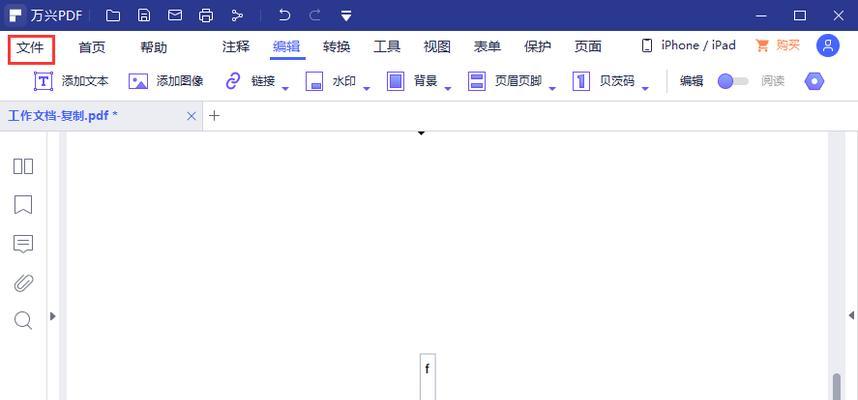Viewport: 858px width, 400px height.
Task: Click the iPhone / iPad link
Action: pyautogui.click(x=688, y=45)
